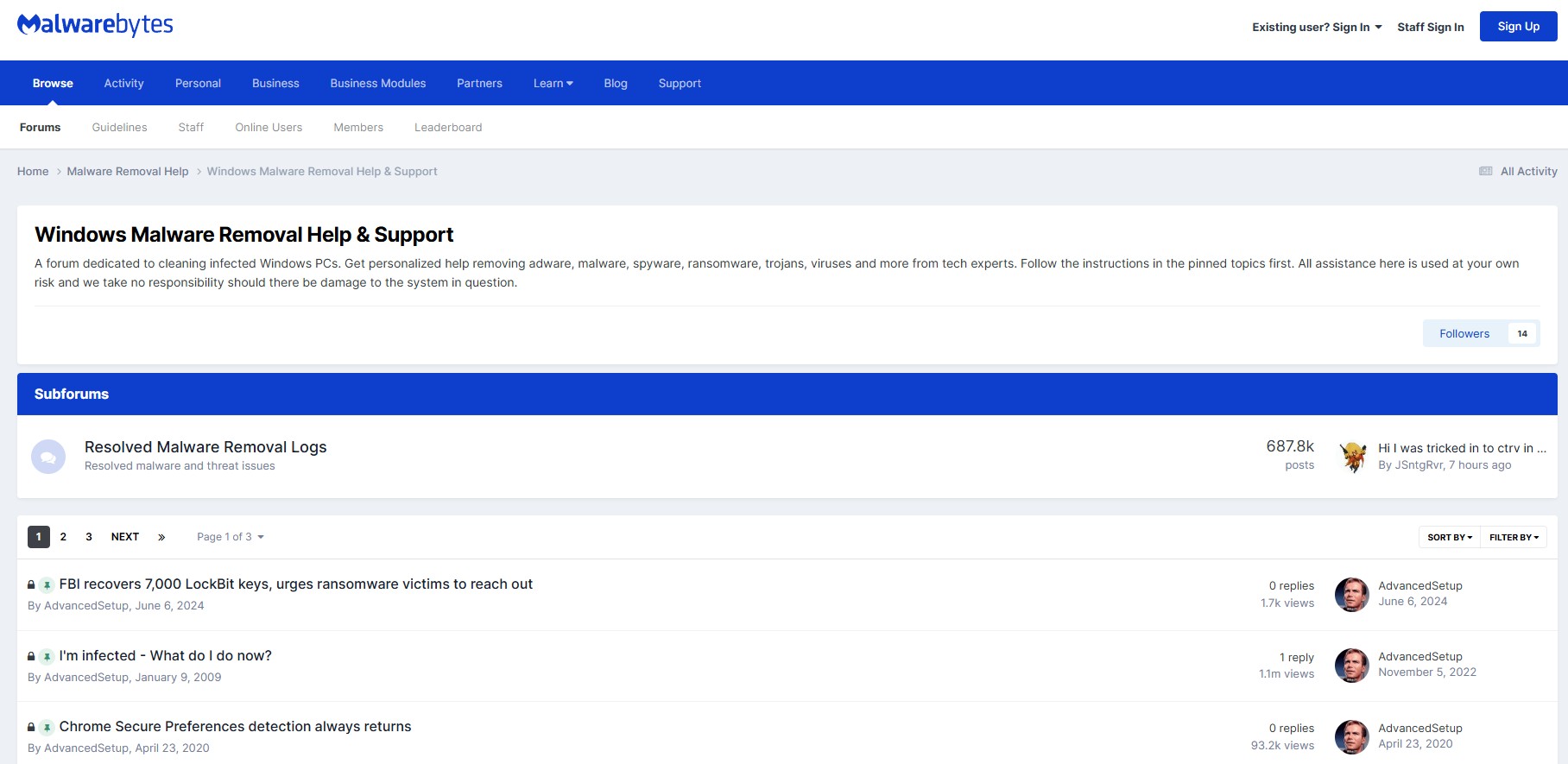
Task: Click the June 6, 2024 last-post date
Action: pyautogui.click(x=1413, y=601)
